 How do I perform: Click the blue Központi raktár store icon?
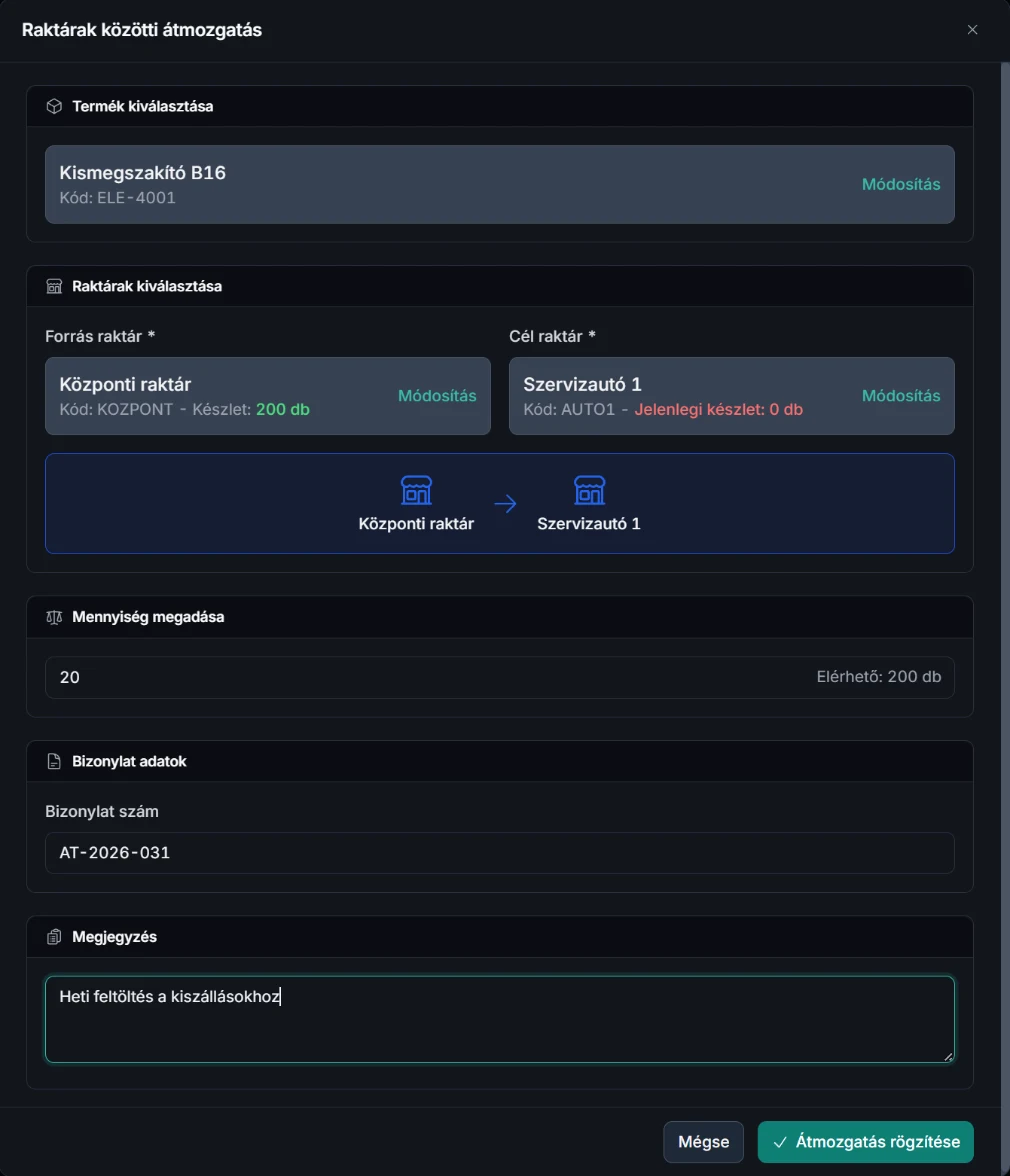tap(416, 490)
